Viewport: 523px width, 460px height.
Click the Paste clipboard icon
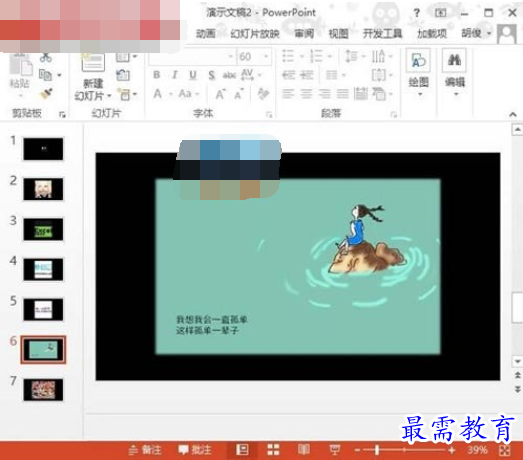click(21, 65)
